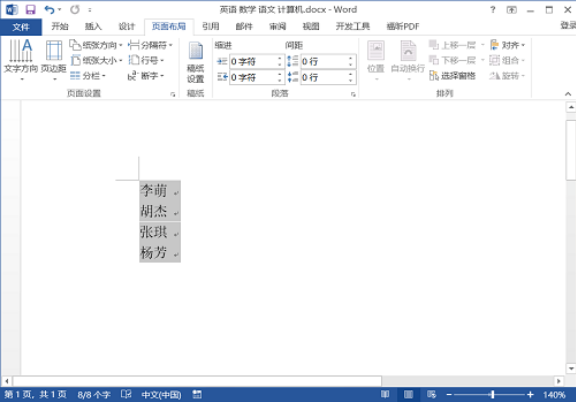
Task: Click the word count 8/8 个字
Action: [94, 395]
